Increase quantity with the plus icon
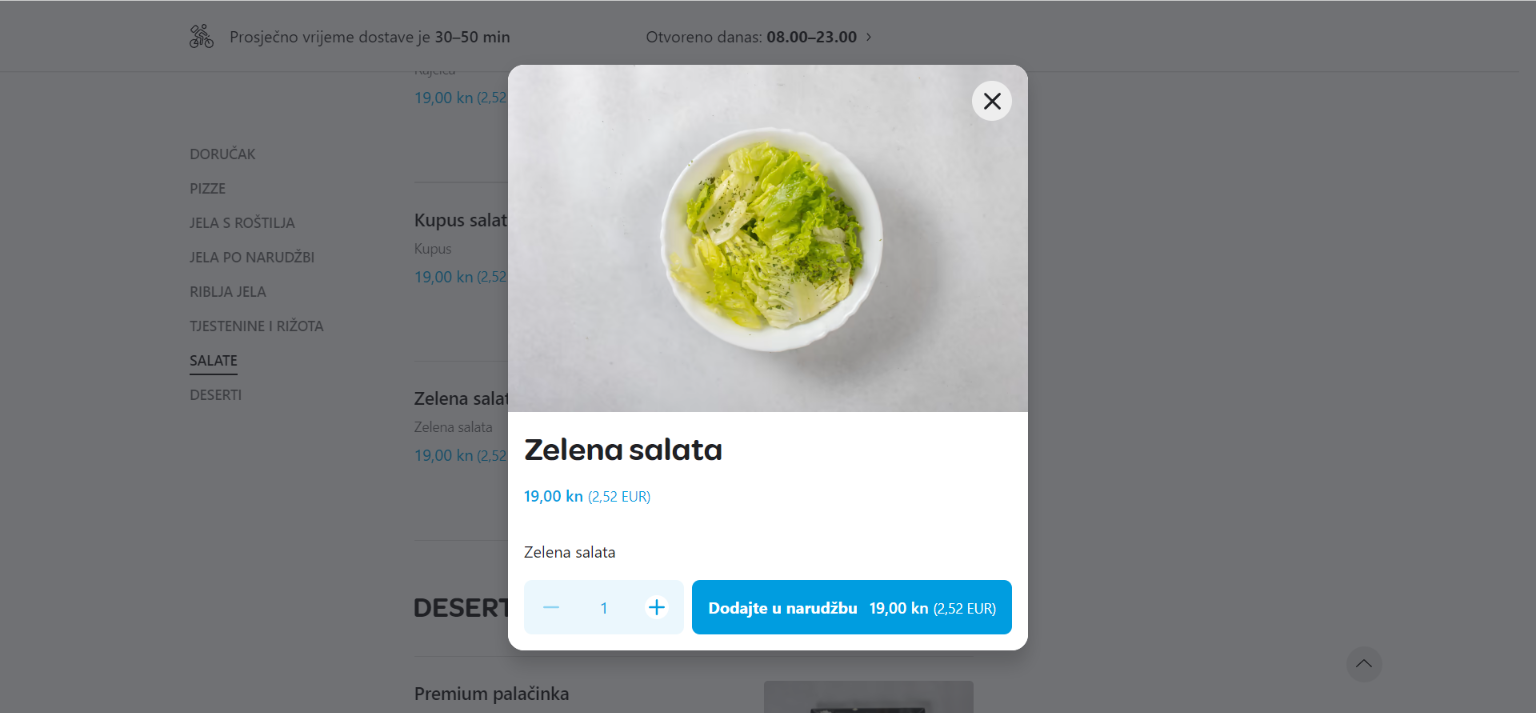This screenshot has width=1536, height=713. [x=656, y=607]
